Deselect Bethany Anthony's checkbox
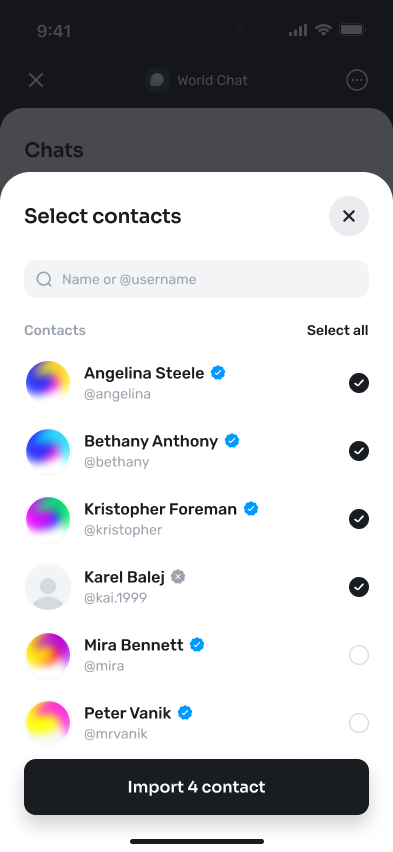The width and height of the screenshot is (393, 852). click(358, 451)
